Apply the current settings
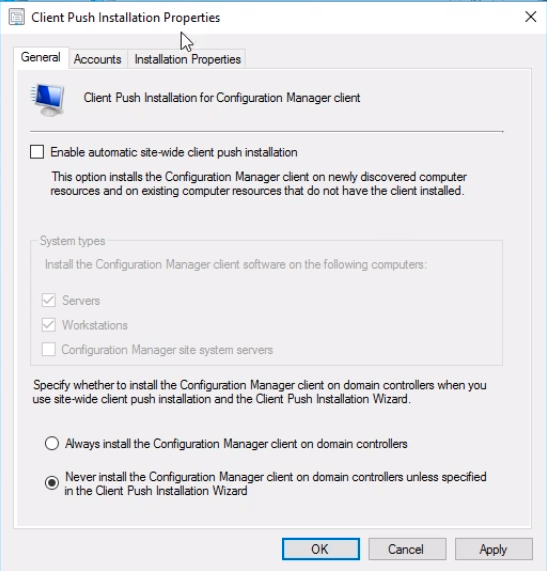This screenshot has width=547, height=571. click(x=493, y=549)
